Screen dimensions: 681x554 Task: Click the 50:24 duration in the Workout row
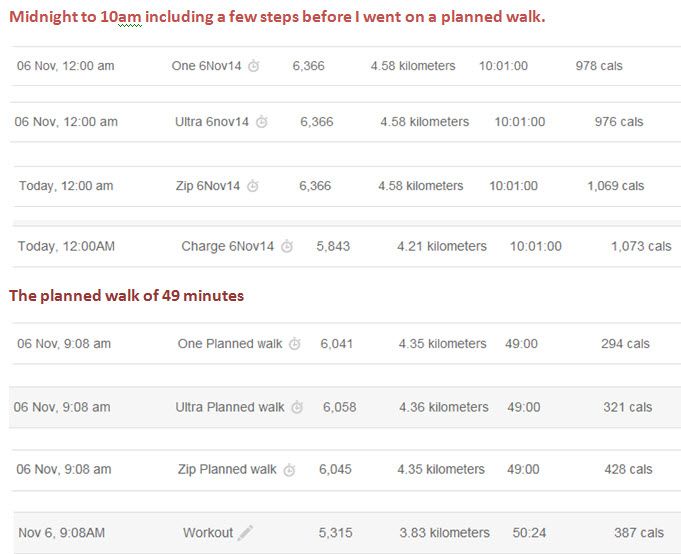coord(529,532)
